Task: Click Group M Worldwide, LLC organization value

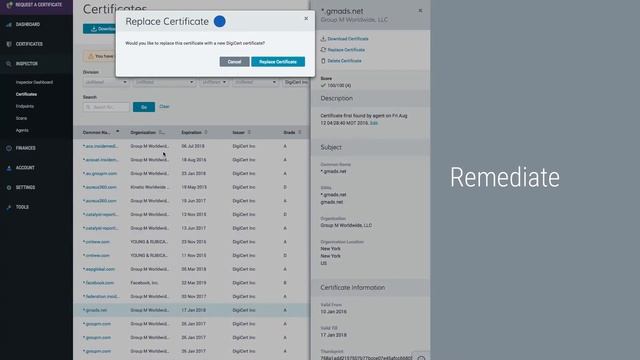Action: pyautogui.click(x=346, y=225)
